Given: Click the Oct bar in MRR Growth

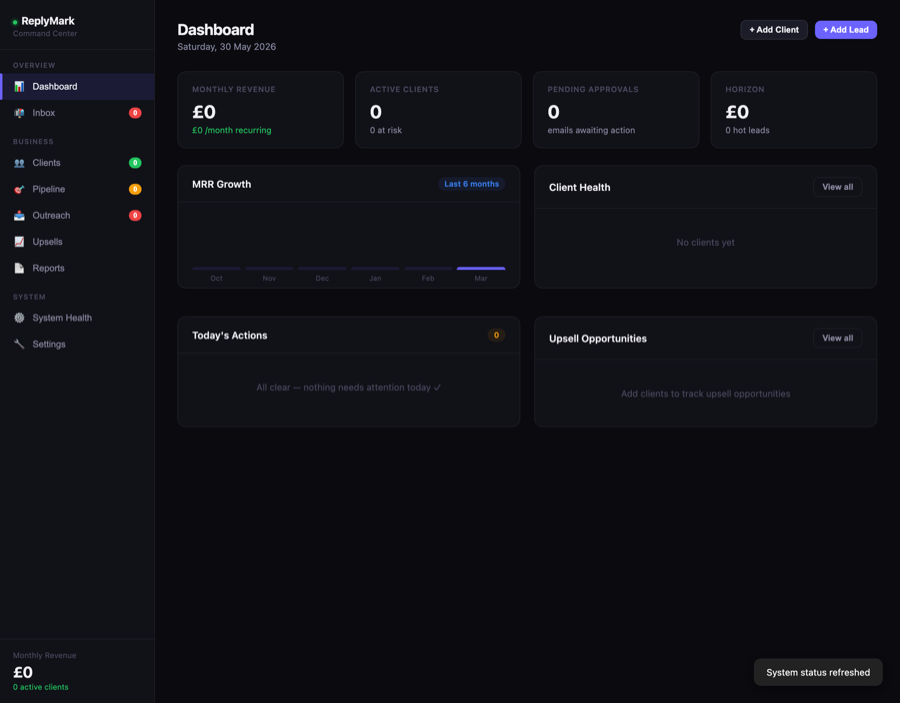Looking at the screenshot, I should point(216,269).
